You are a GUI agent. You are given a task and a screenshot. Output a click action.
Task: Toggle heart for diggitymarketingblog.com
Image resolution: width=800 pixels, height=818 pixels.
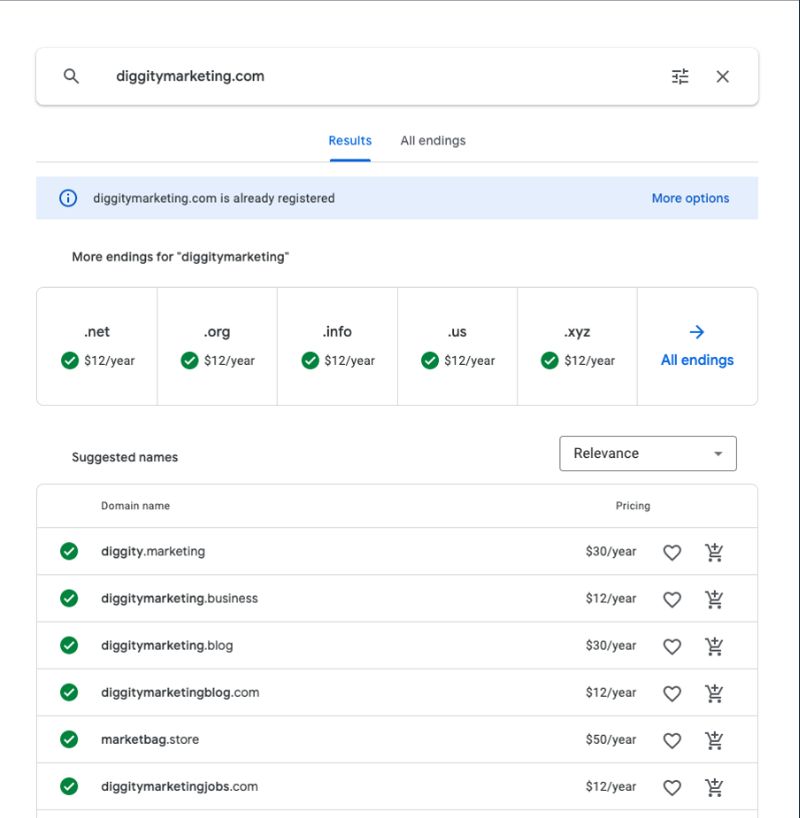[x=672, y=693]
